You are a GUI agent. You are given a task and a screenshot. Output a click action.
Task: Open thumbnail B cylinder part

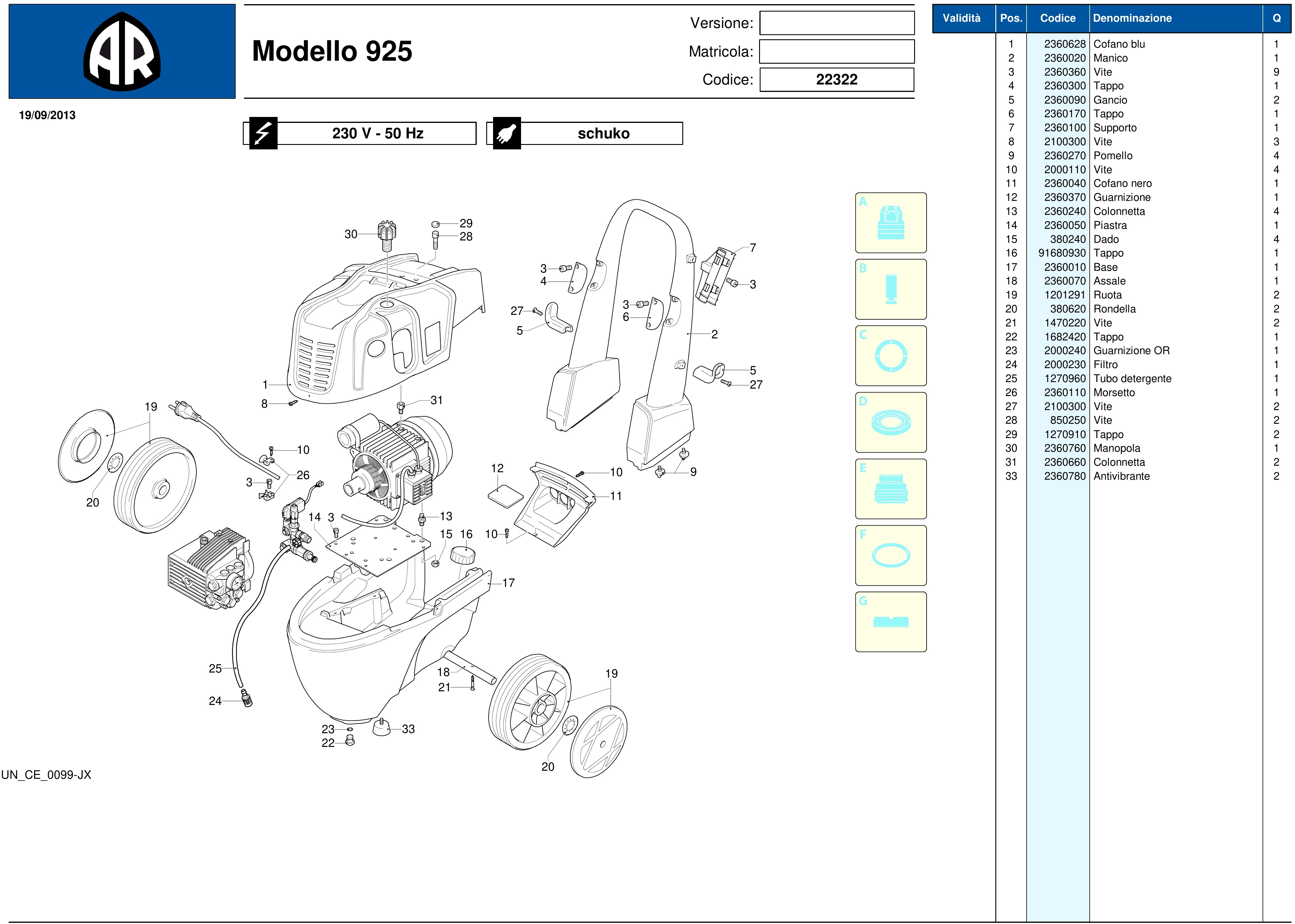(x=890, y=289)
